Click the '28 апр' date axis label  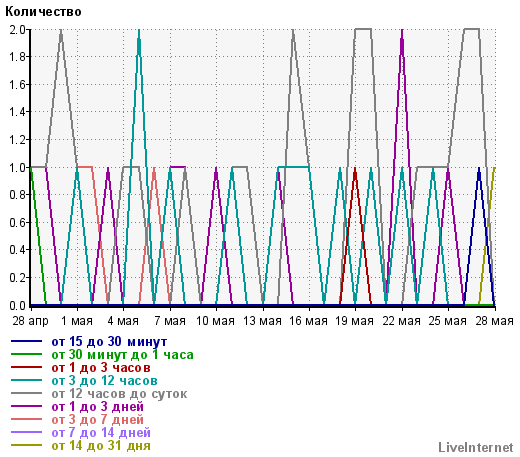point(30,321)
